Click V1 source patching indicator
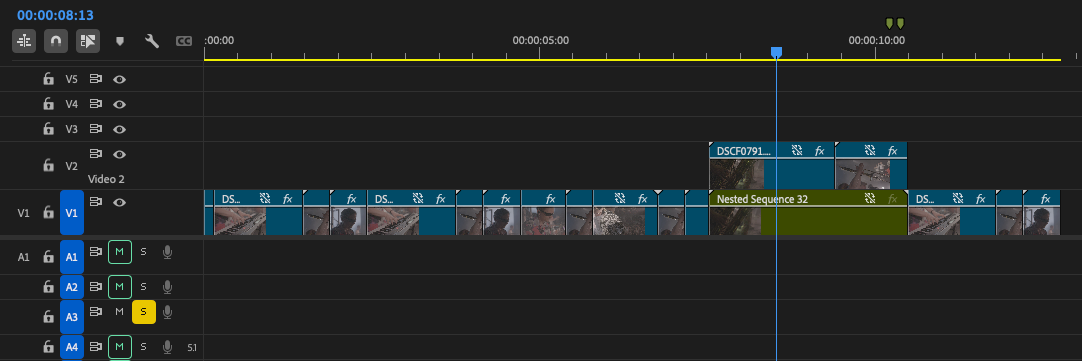This screenshot has width=1082, height=361. tap(23, 213)
